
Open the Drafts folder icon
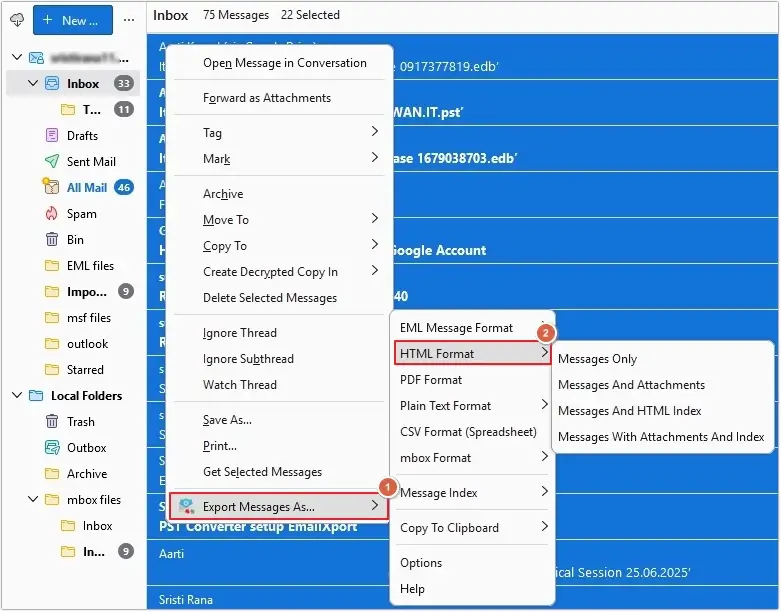point(52,135)
